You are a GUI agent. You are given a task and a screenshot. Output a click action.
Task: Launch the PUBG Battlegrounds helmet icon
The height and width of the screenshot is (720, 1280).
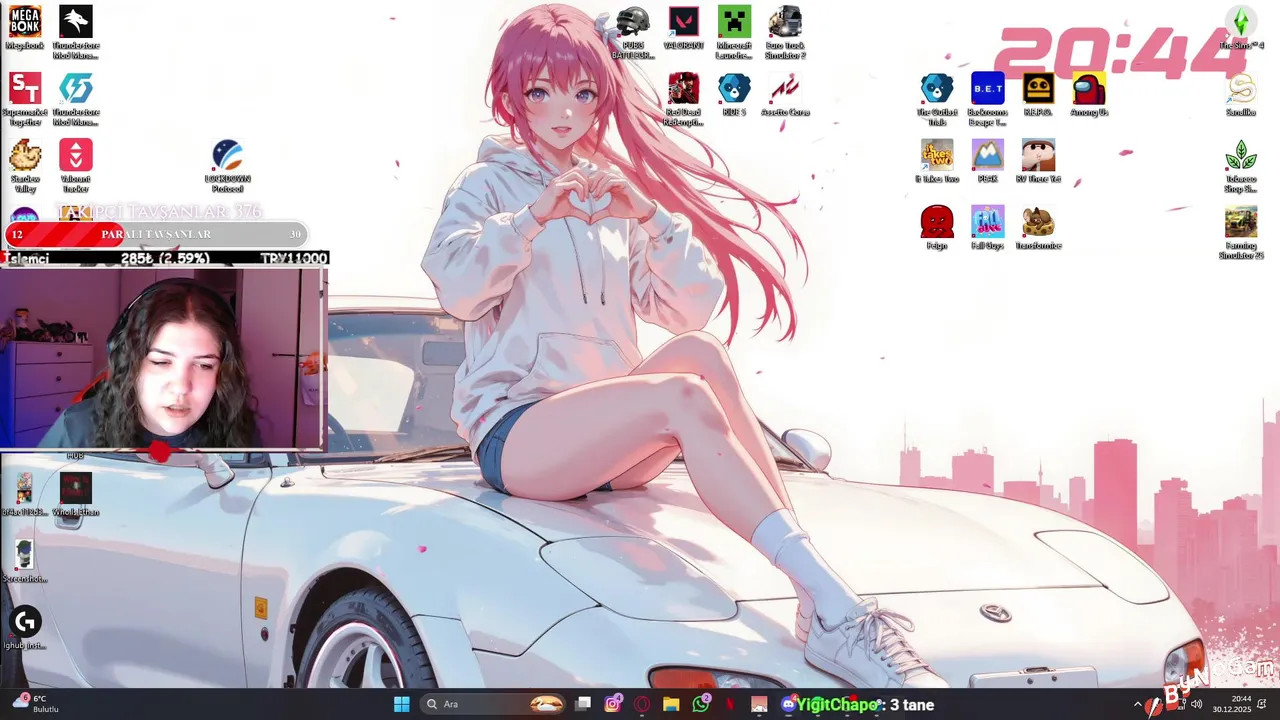(x=633, y=30)
